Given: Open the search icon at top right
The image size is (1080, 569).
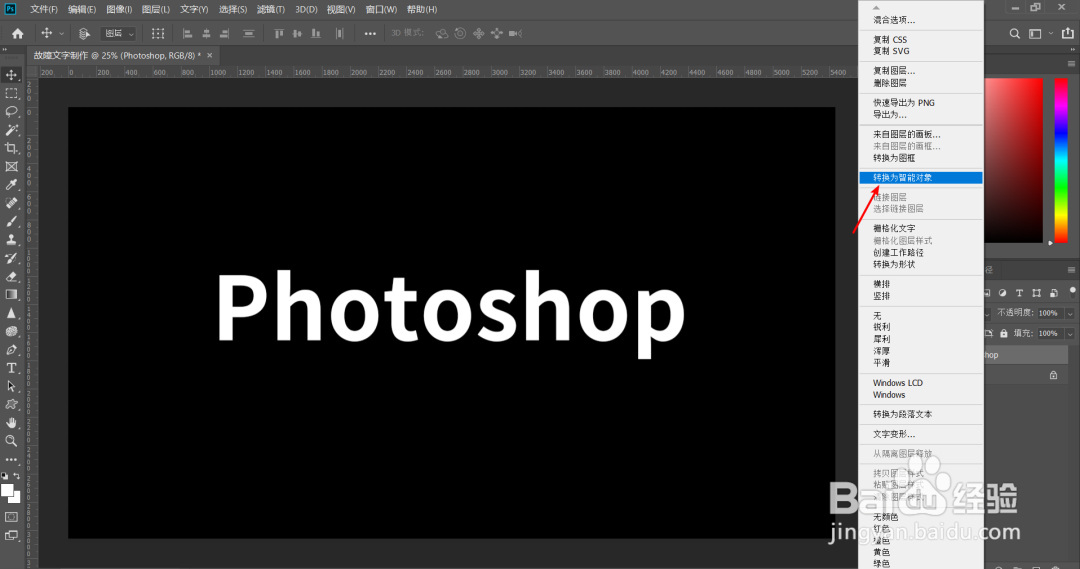Looking at the screenshot, I should [1015, 34].
